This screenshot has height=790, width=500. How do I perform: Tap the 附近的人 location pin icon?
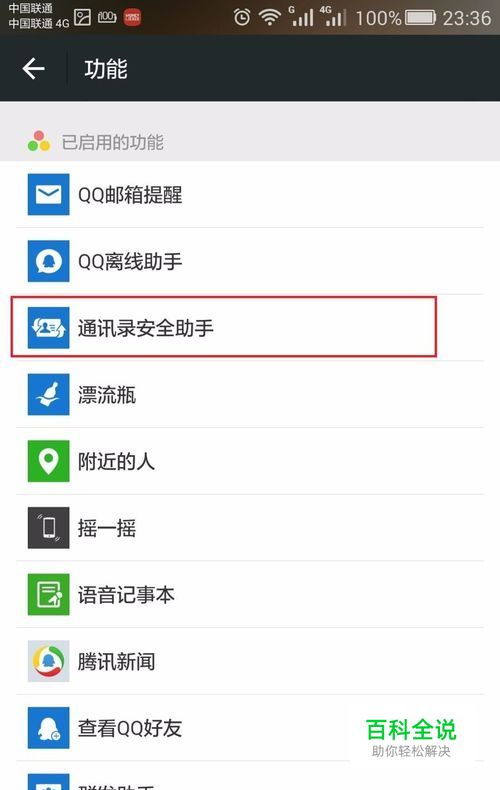click(x=48, y=461)
